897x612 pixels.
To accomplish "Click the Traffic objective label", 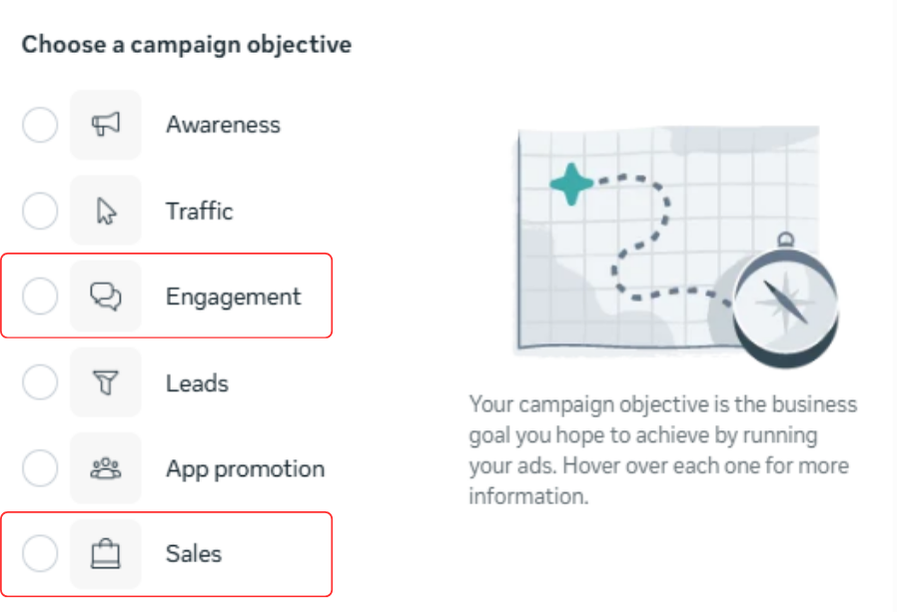I will (x=199, y=211).
